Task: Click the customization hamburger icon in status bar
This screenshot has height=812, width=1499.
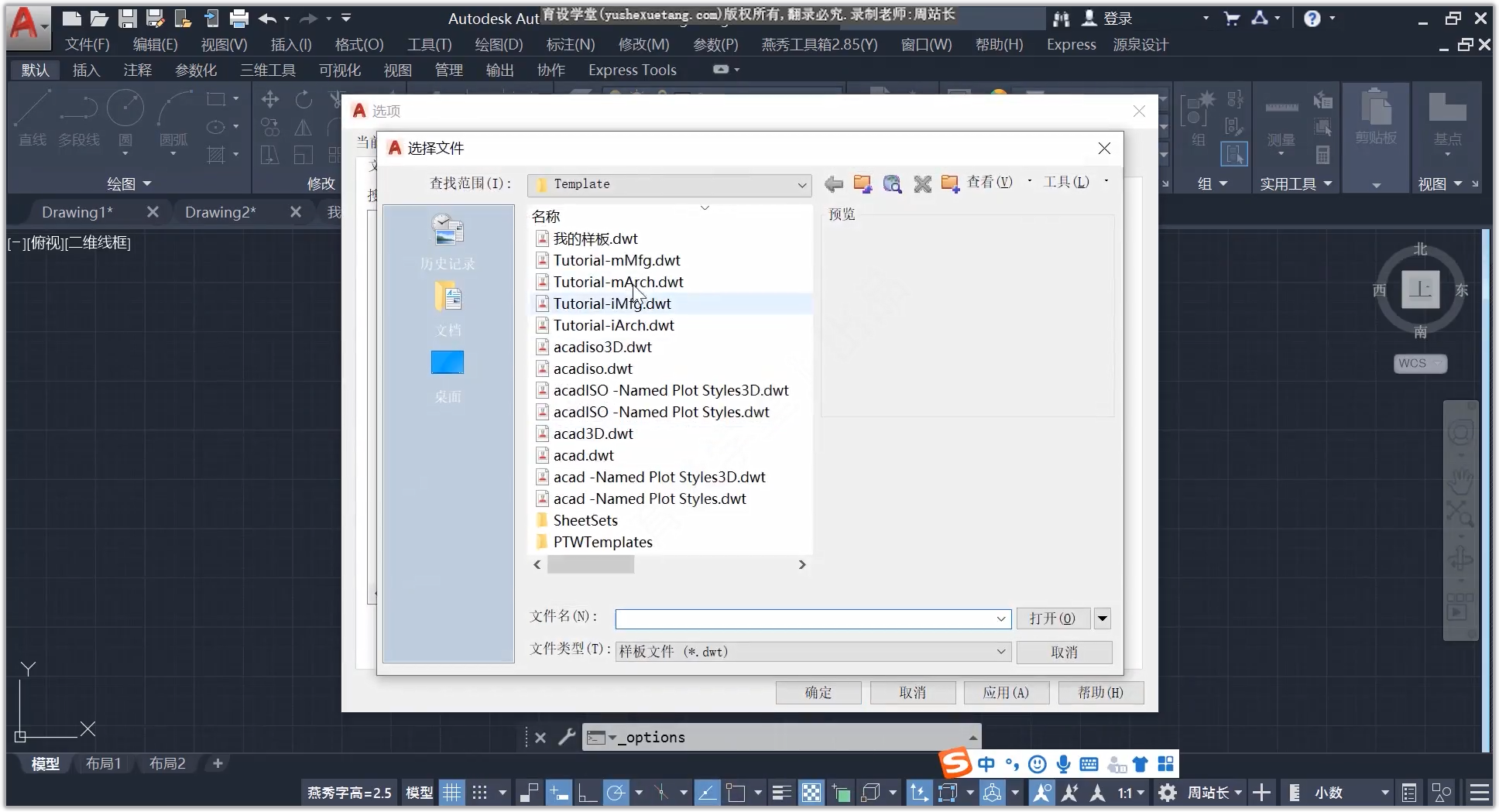Action: click(1480, 793)
